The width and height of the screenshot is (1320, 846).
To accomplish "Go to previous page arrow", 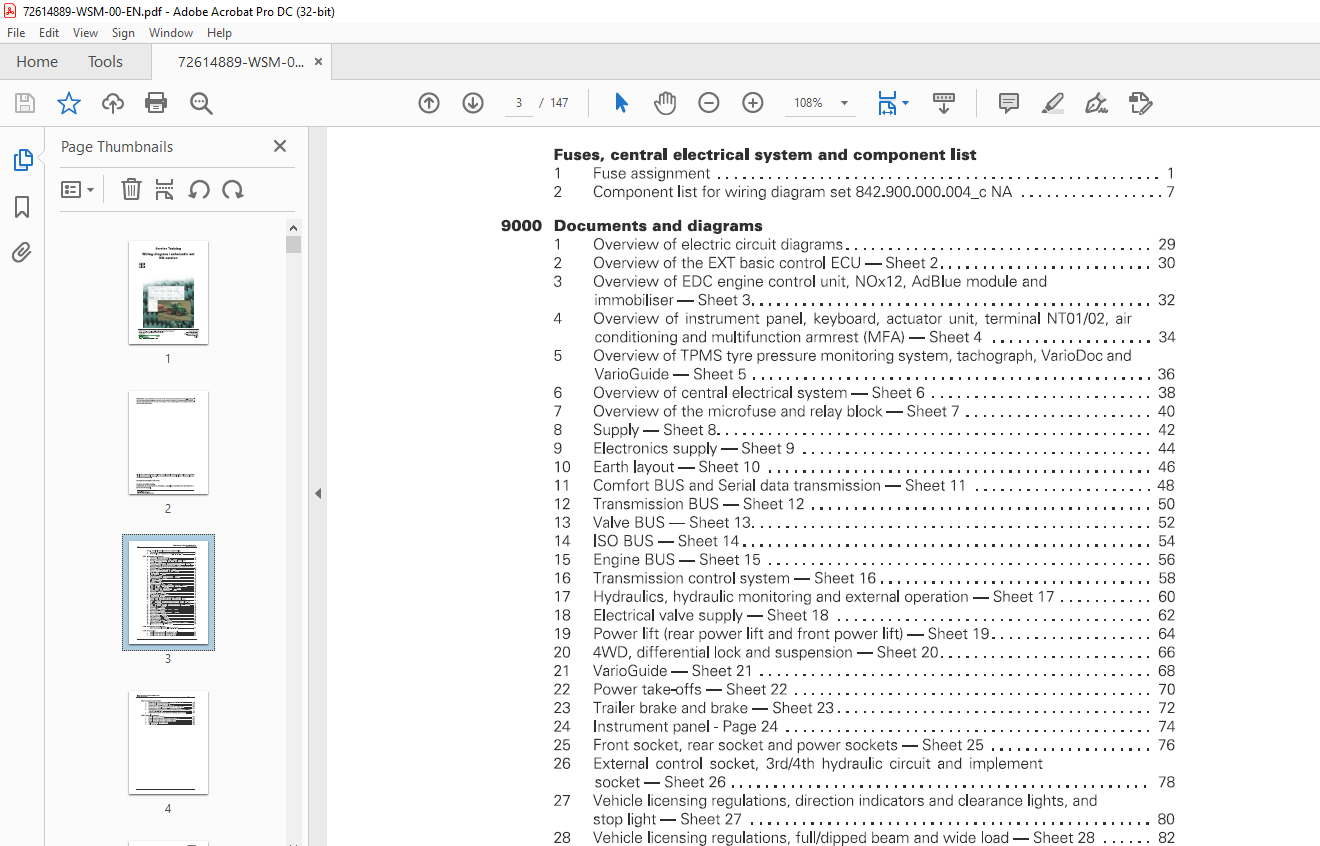I will (429, 103).
